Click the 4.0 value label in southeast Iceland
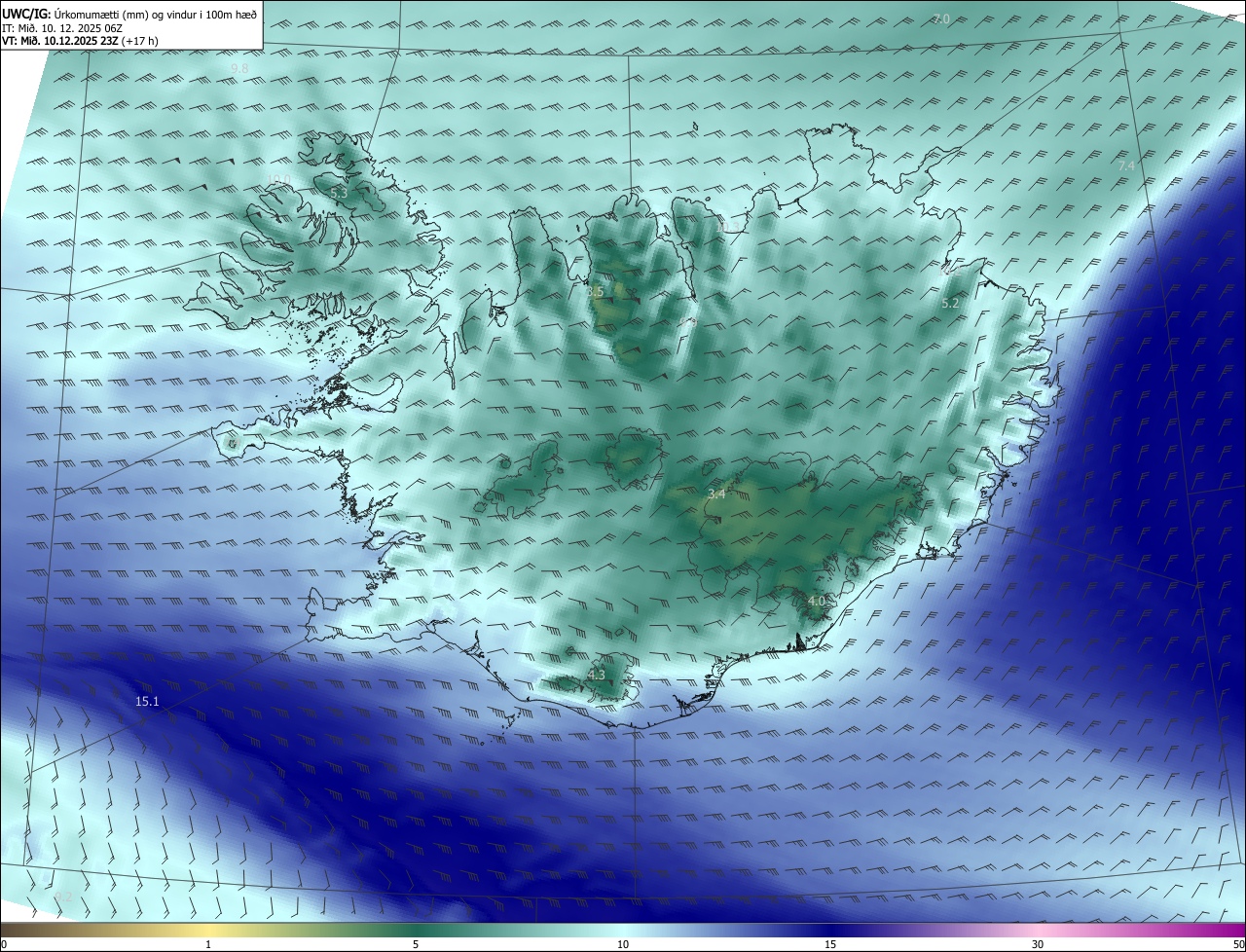The height and width of the screenshot is (952, 1246). [x=816, y=602]
